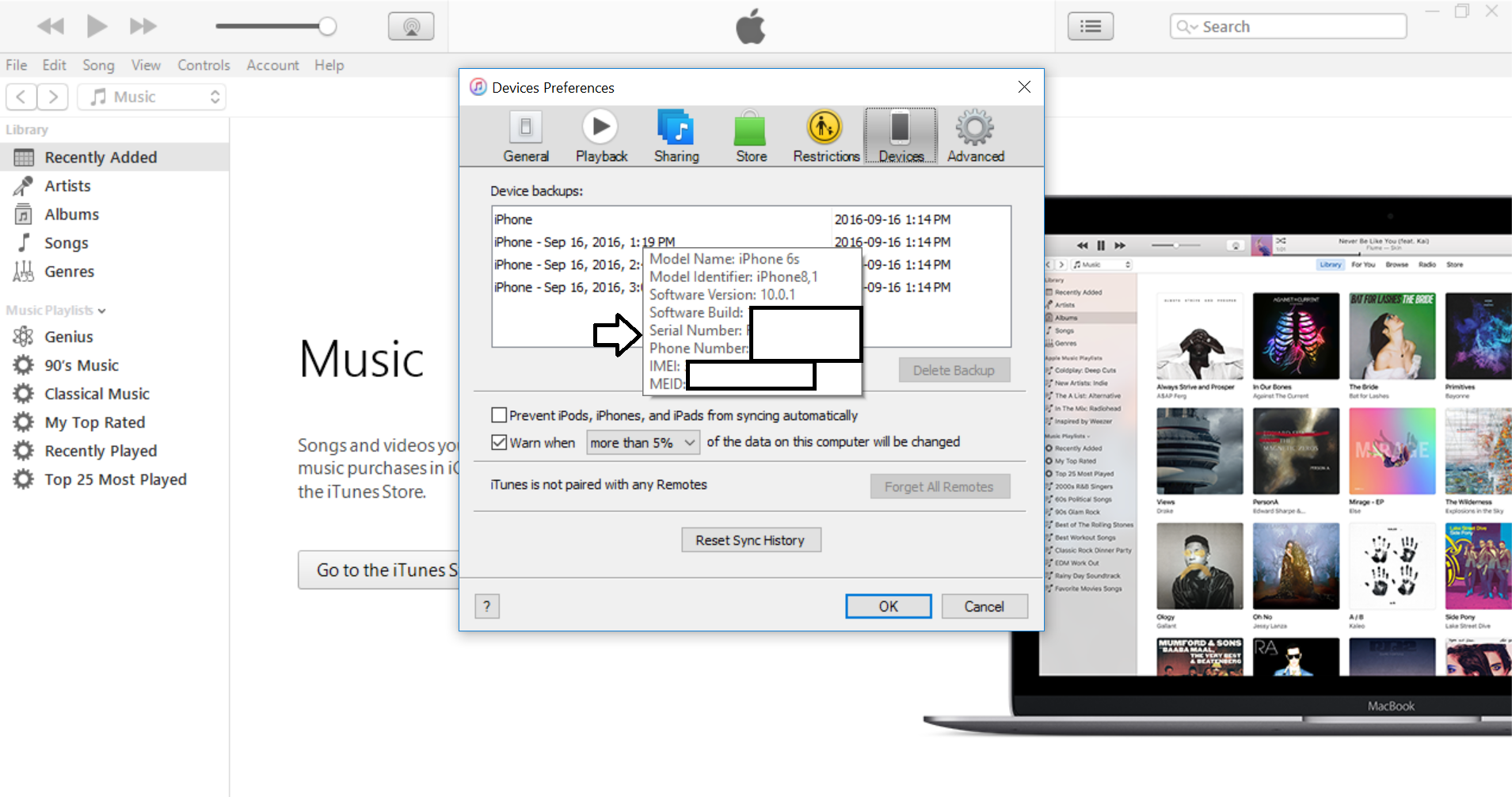Open the 90's Music playlist
This screenshot has height=797, width=1512.
tap(115, 365)
